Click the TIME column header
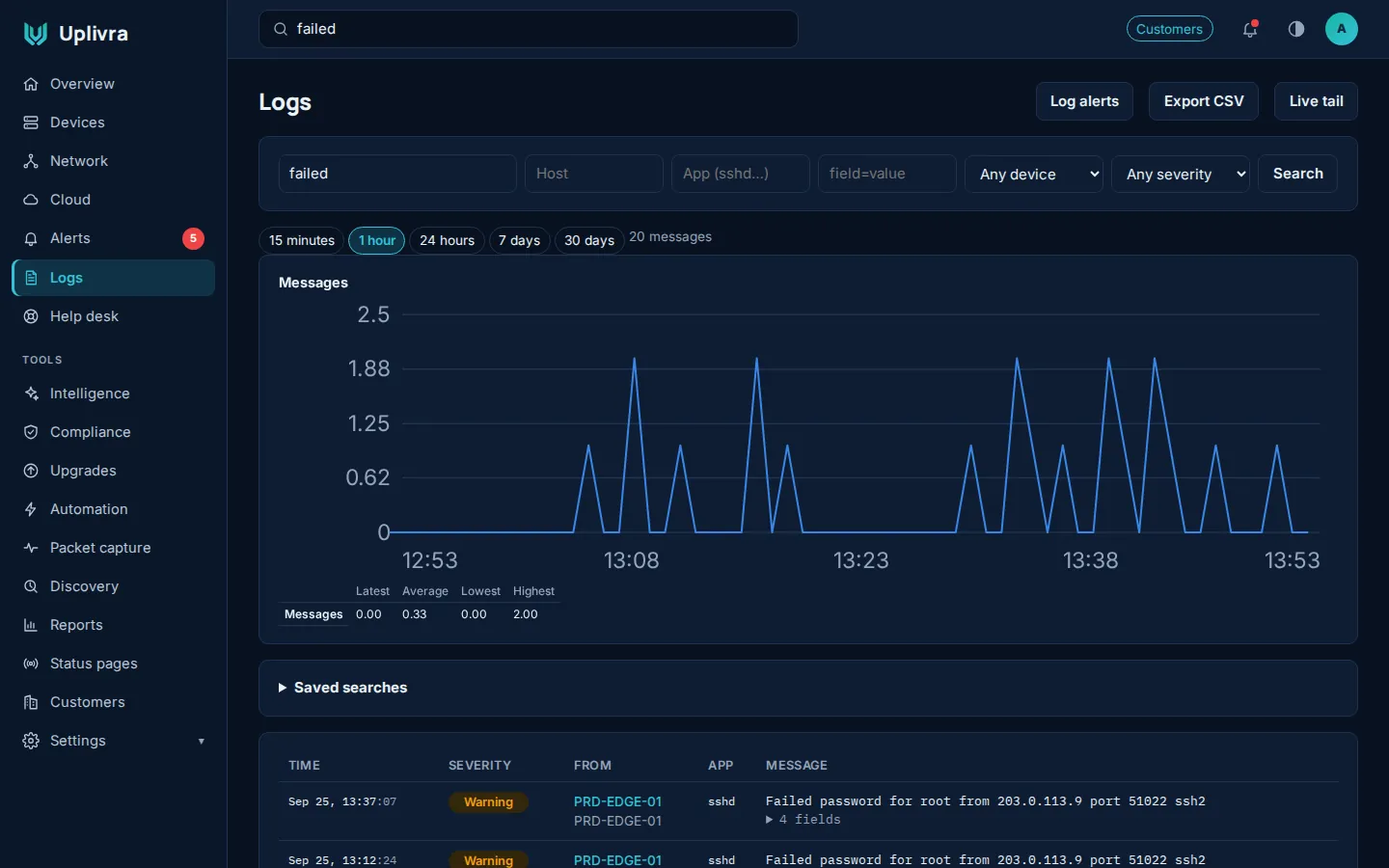The image size is (1389, 868). click(x=304, y=766)
